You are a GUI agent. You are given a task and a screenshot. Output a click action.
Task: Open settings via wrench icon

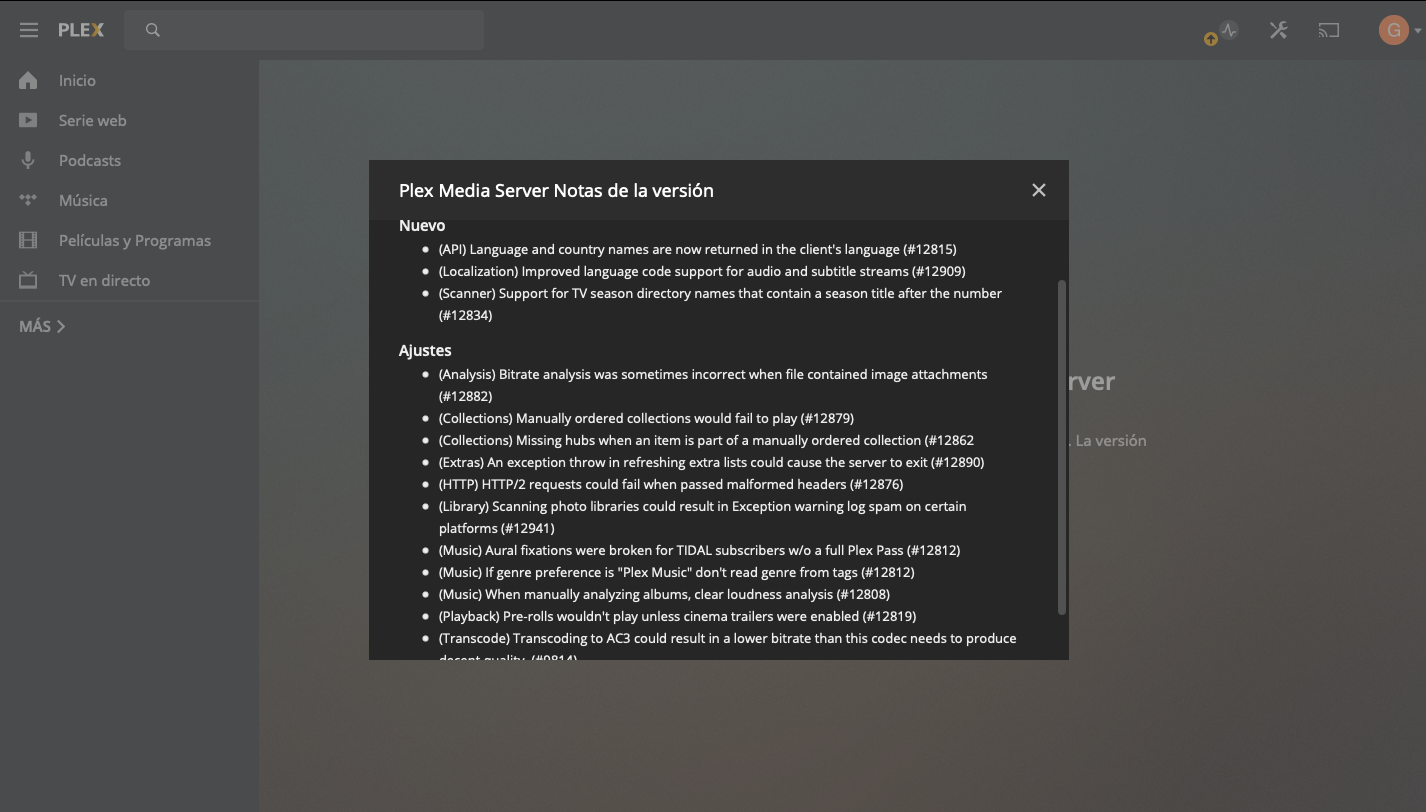[1278, 30]
